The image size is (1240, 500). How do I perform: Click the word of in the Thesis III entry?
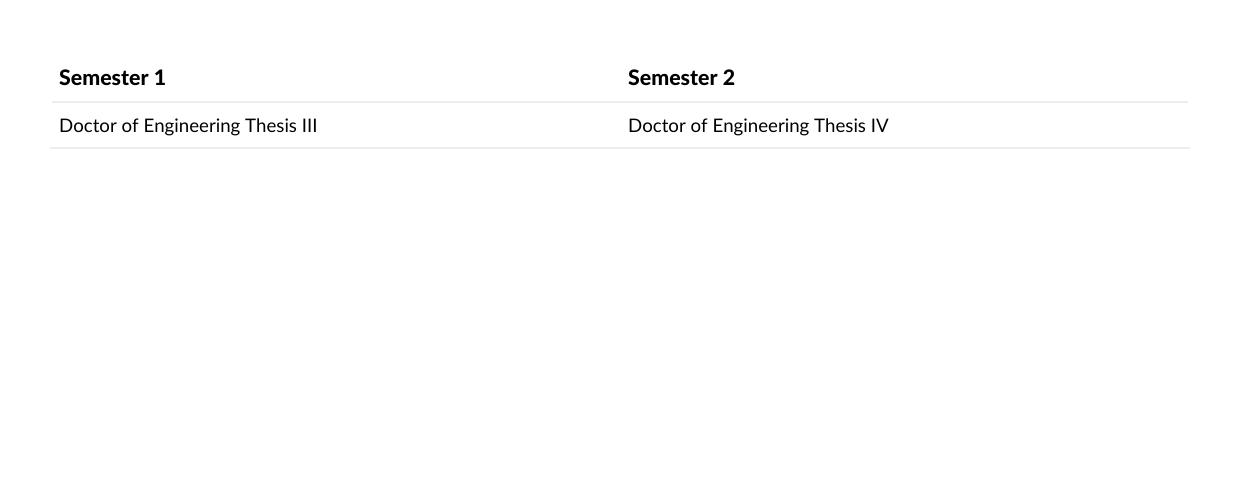(130, 126)
